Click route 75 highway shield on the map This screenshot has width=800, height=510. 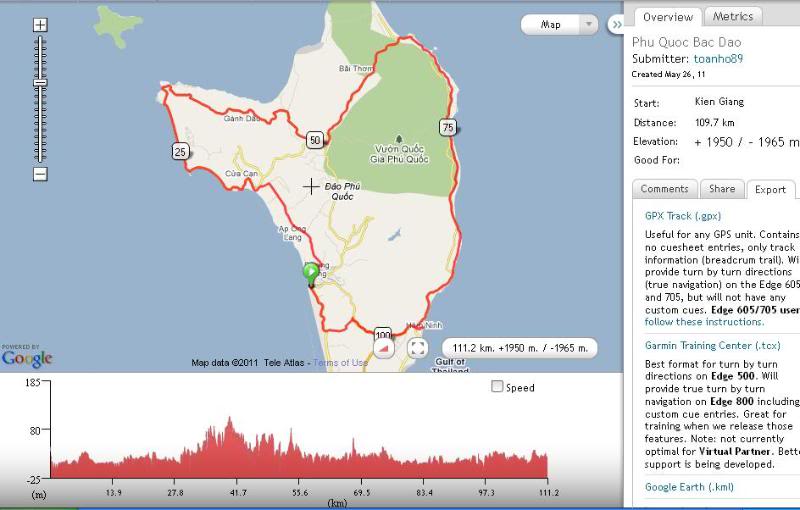click(447, 127)
